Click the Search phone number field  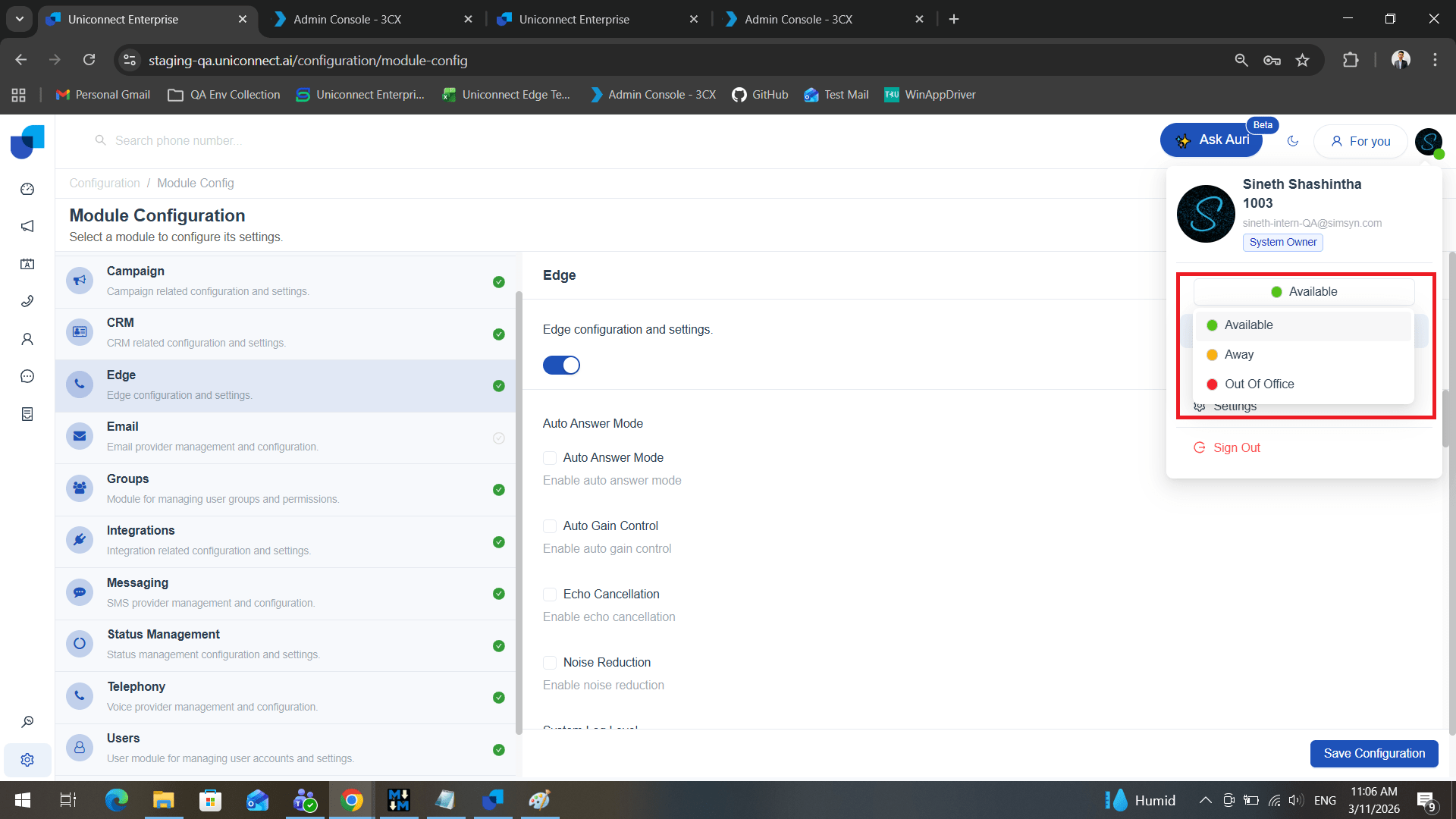(178, 141)
